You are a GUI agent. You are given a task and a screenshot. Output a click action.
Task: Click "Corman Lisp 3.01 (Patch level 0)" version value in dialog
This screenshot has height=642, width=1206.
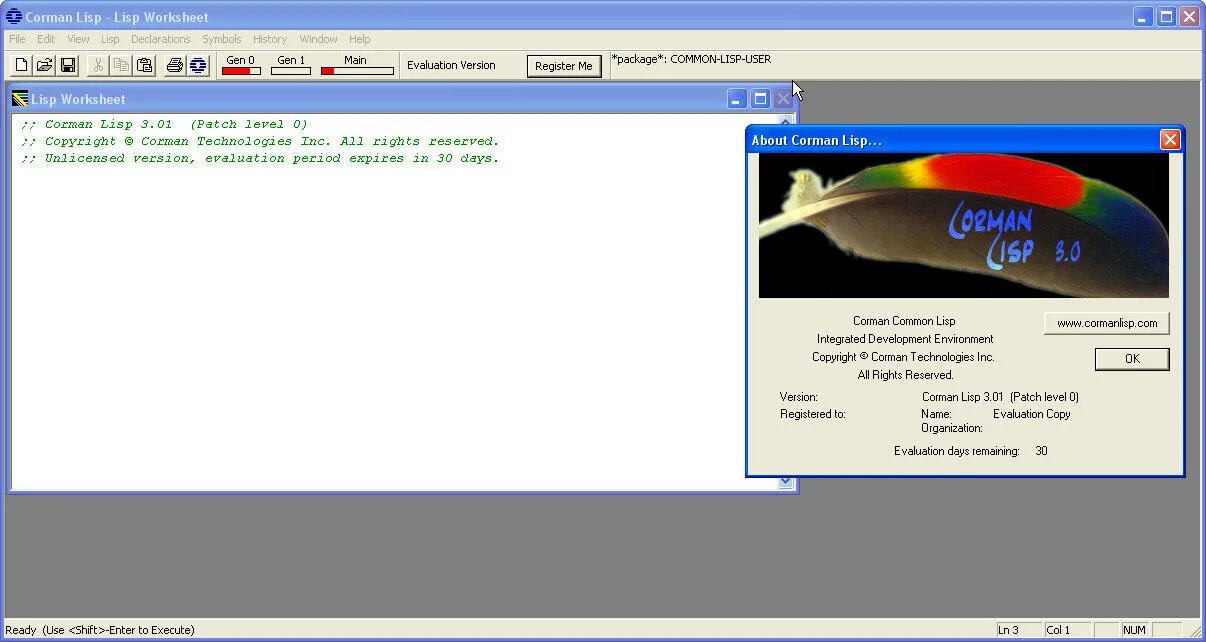point(1000,397)
